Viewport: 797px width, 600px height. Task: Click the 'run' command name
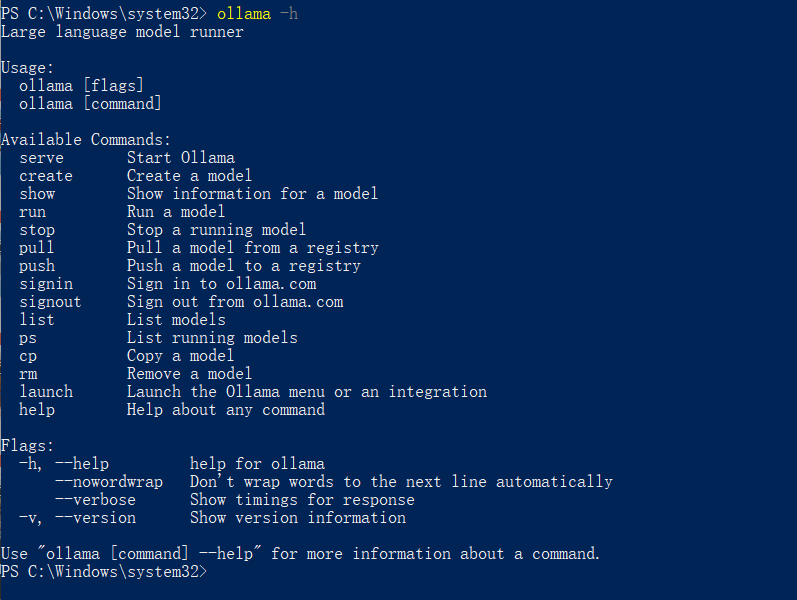(x=33, y=212)
